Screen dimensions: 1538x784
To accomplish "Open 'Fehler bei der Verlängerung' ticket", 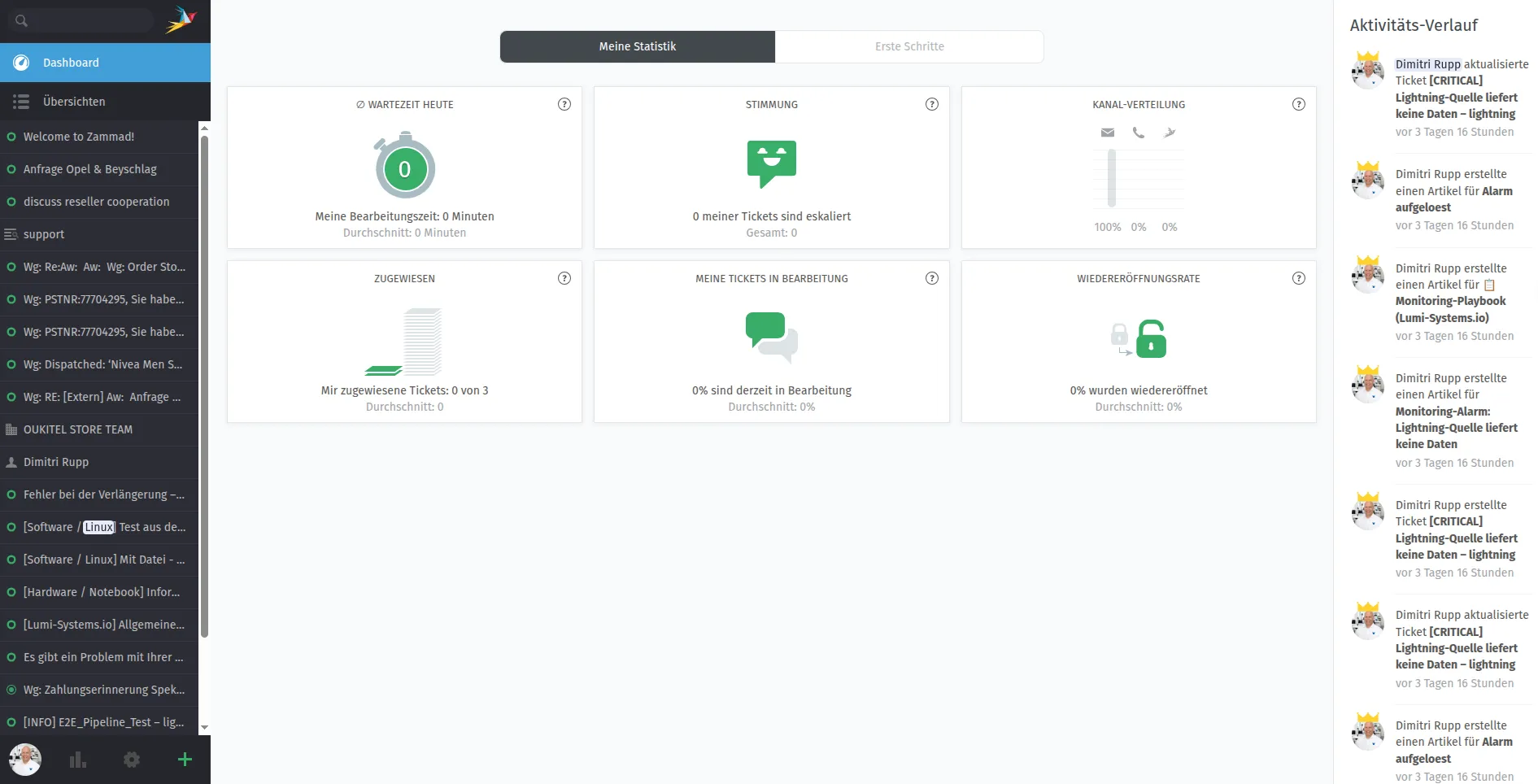I will point(99,494).
